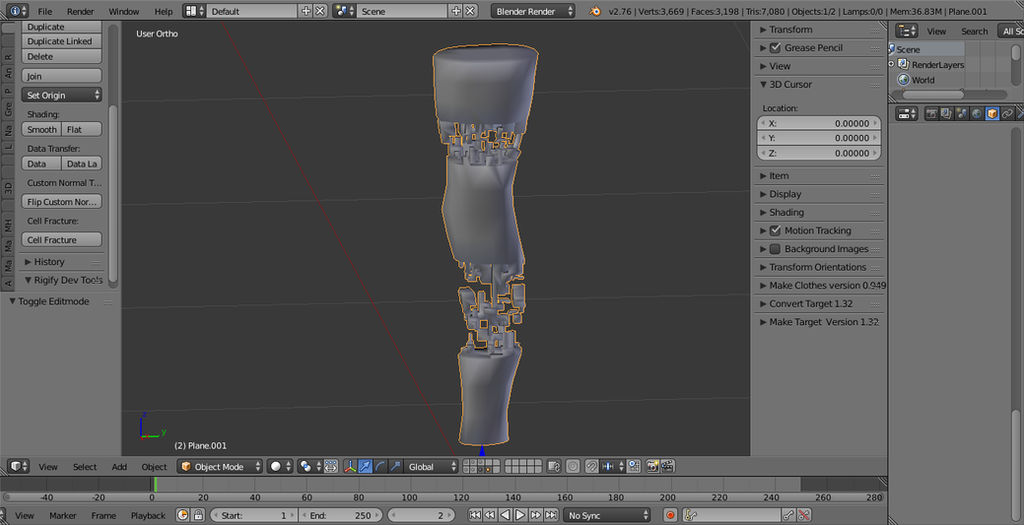Click the OpenGL render animation clapper icon
1024x525 pixels.
(x=667, y=467)
